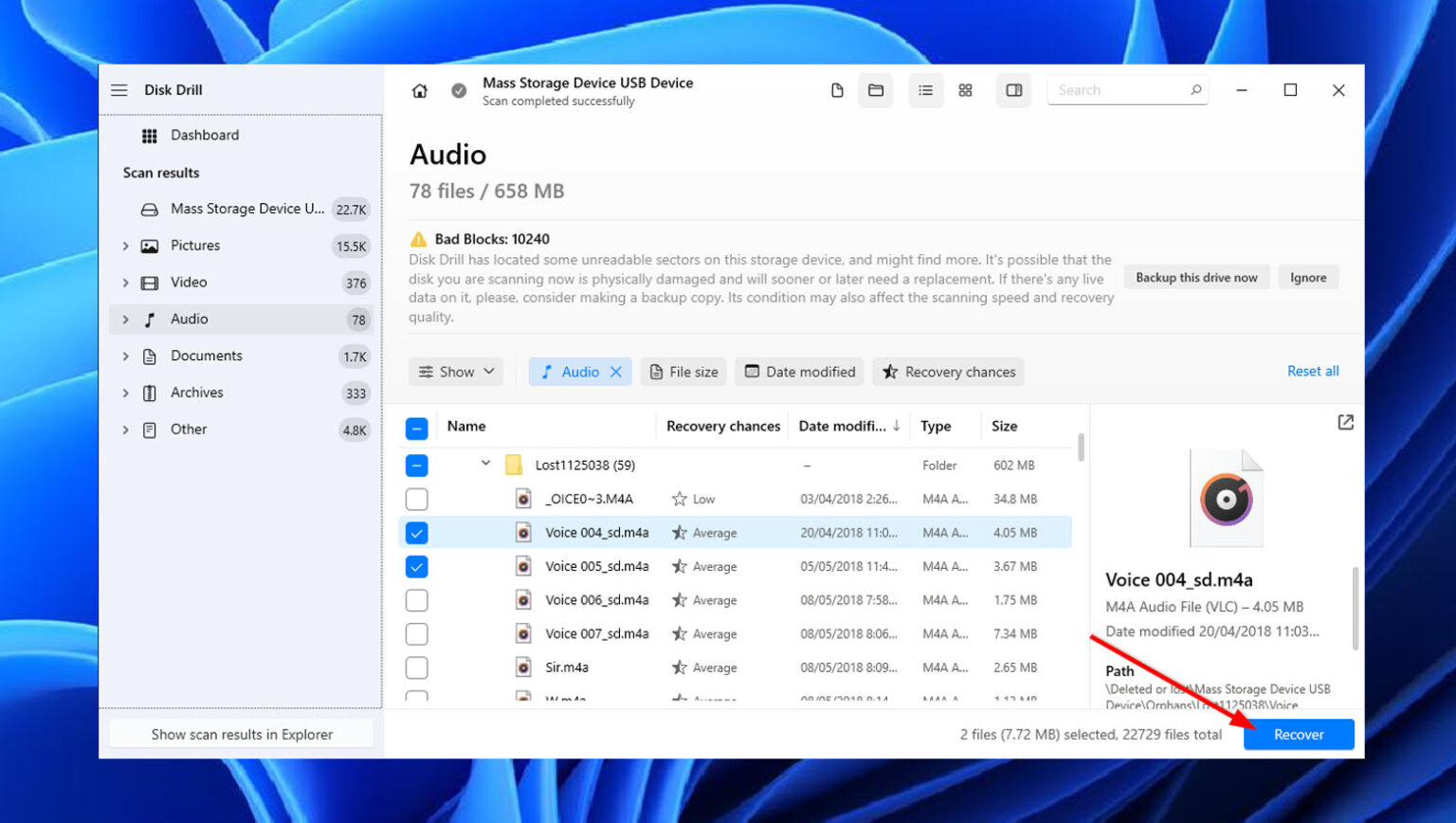The width and height of the screenshot is (1456, 823).
Task: Toggle the preview side panel
Action: [x=1013, y=89]
